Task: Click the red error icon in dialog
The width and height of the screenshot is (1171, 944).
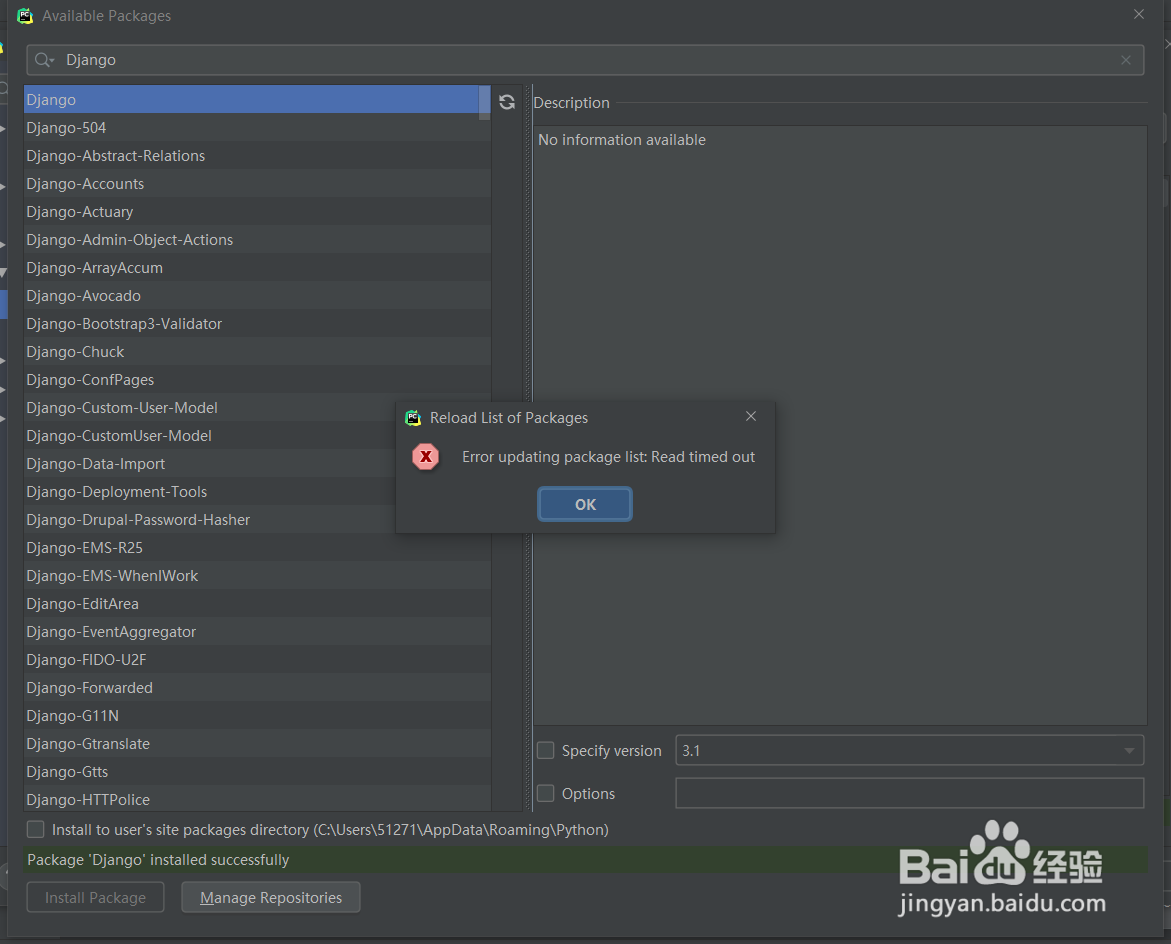Action: [426, 456]
